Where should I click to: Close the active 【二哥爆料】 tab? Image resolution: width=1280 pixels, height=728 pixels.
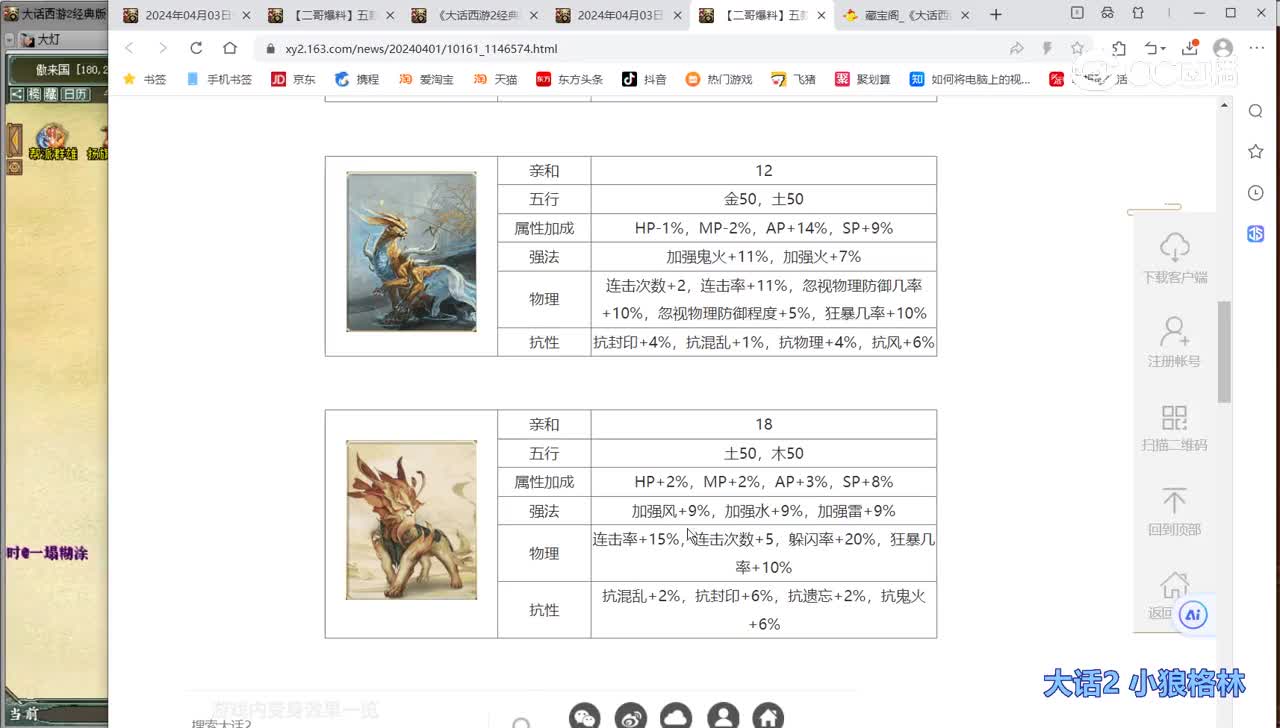click(x=822, y=15)
